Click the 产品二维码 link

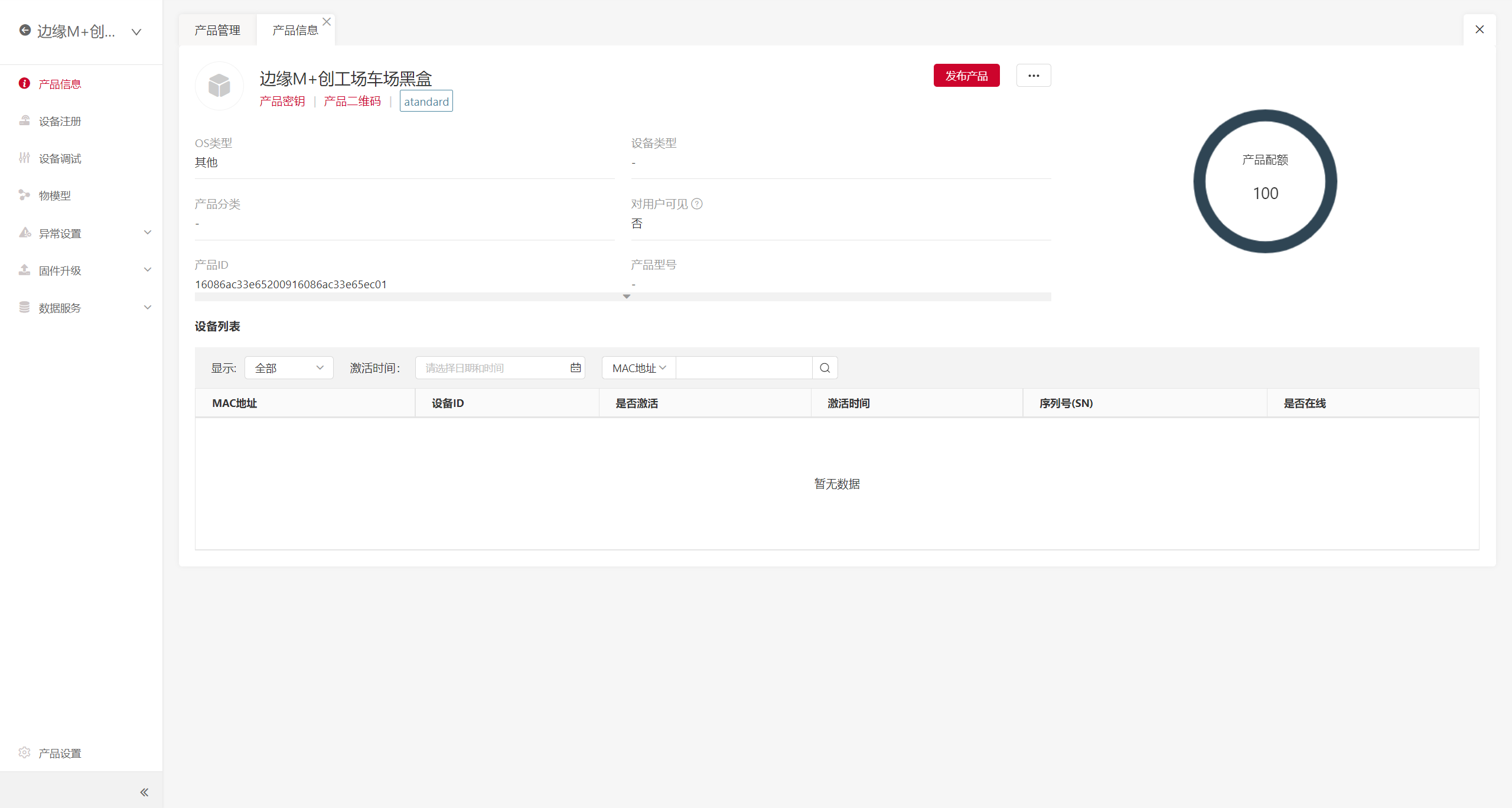click(352, 102)
